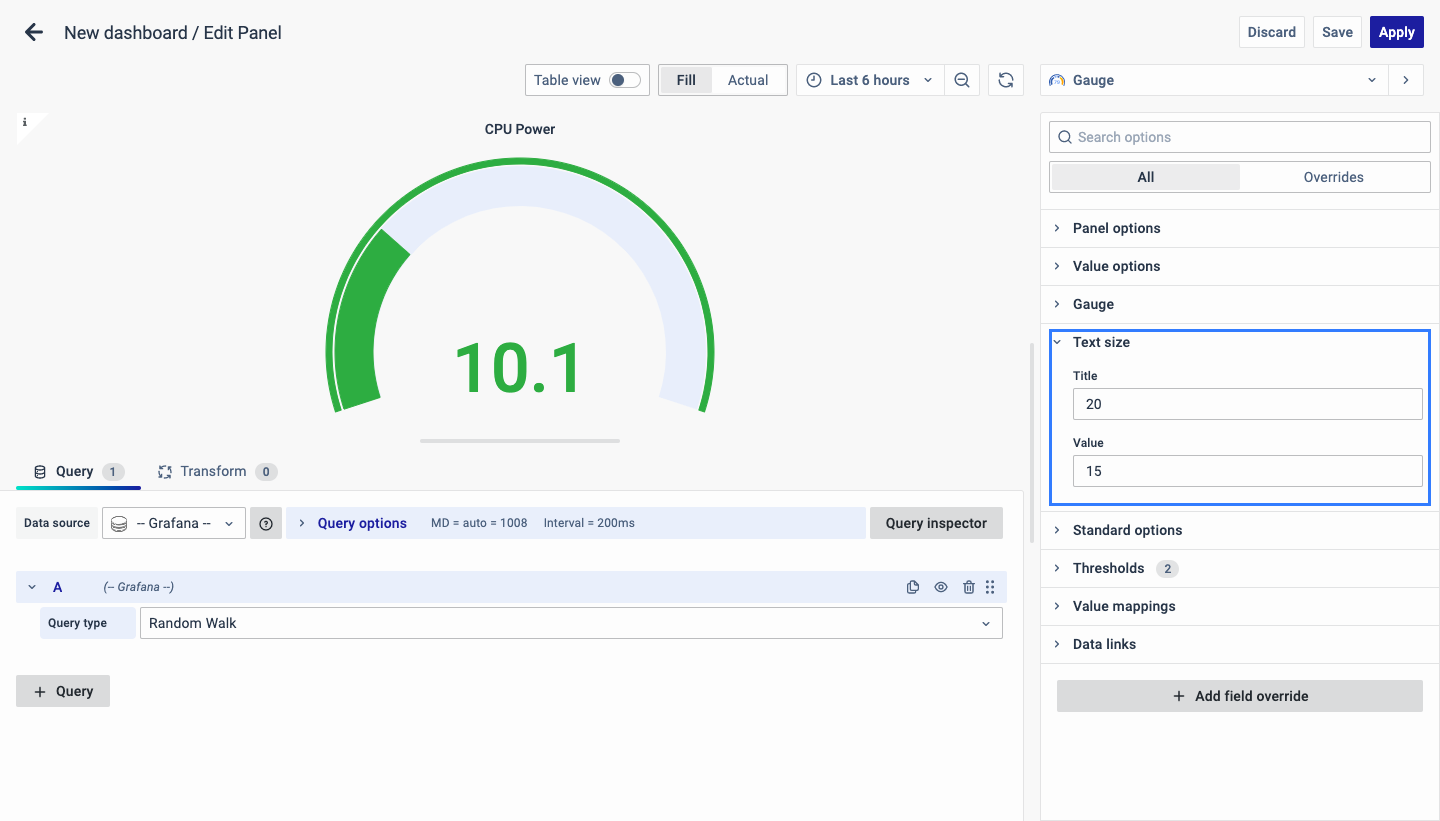Select the Overrides tab

(1333, 177)
